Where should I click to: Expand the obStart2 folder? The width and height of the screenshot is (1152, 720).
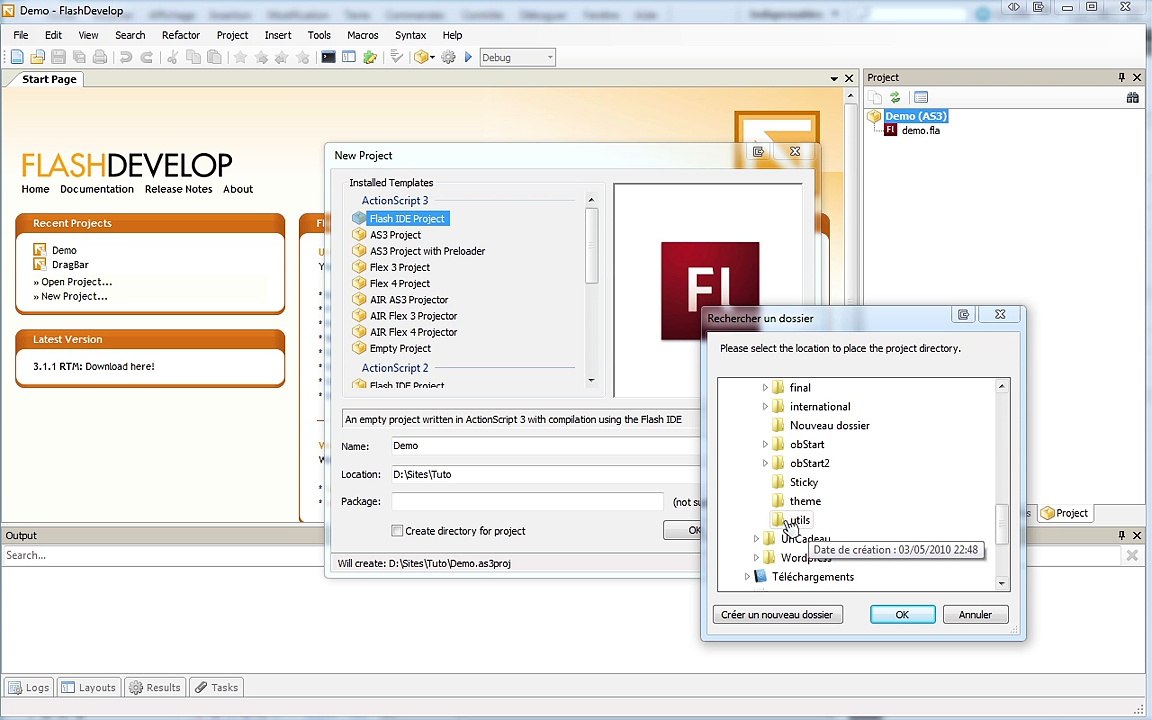pyautogui.click(x=765, y=464)
